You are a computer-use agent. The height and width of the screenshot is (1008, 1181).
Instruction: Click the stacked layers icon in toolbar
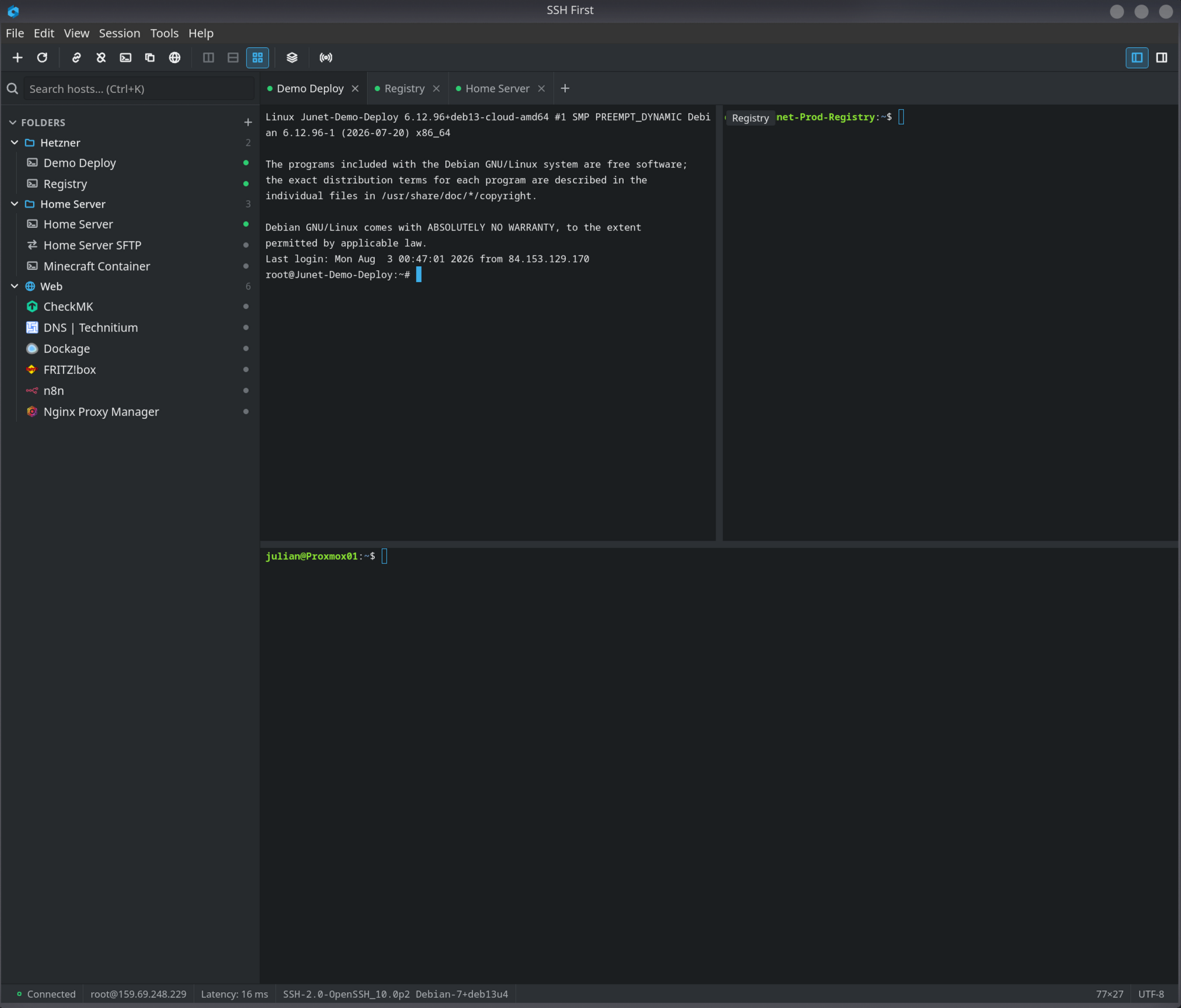[292, 57]
